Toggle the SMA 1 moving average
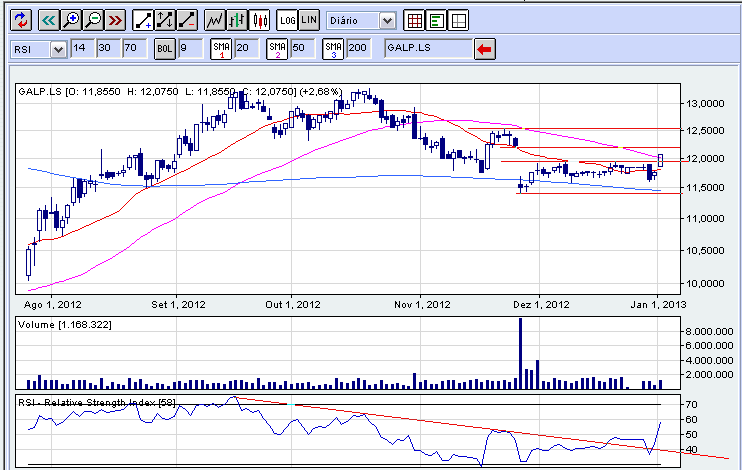This screenshot has width=742, height=470. (221, 49)
